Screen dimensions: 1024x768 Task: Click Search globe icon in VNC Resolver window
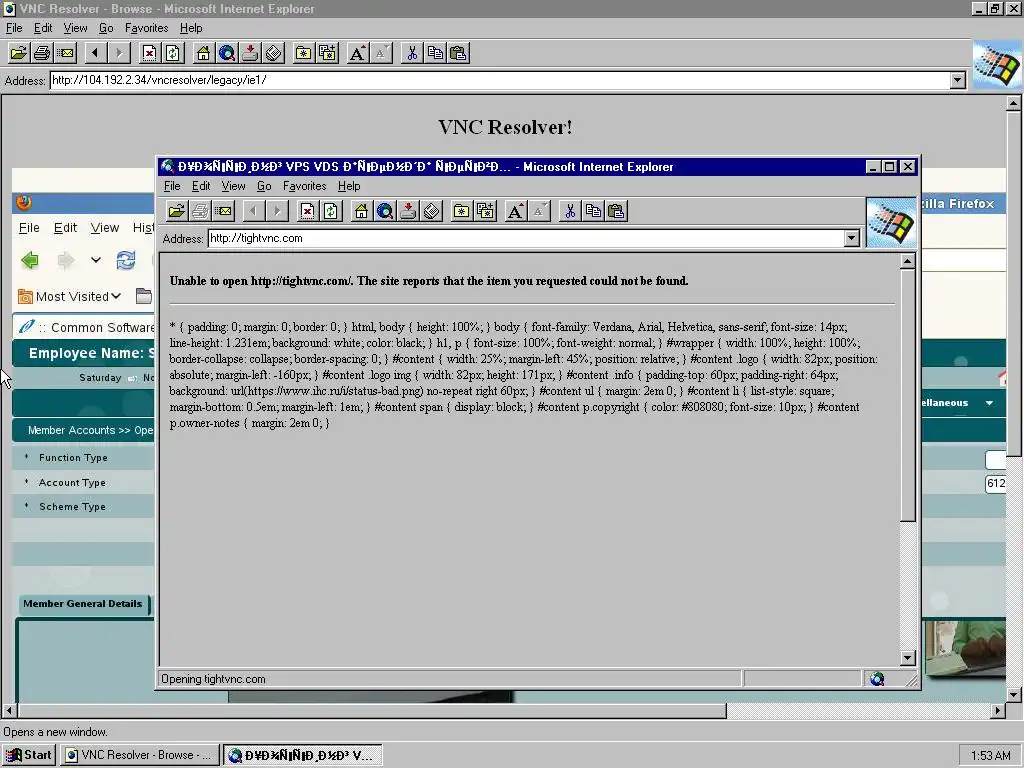click(227, 53)
